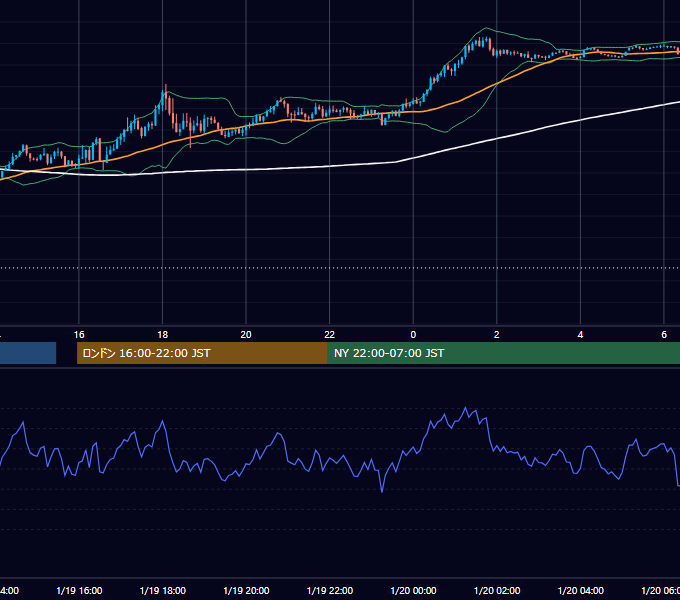Click the "1/20 04:00" label on lower axis
The image size is (680, 600).
pos(581,590)
